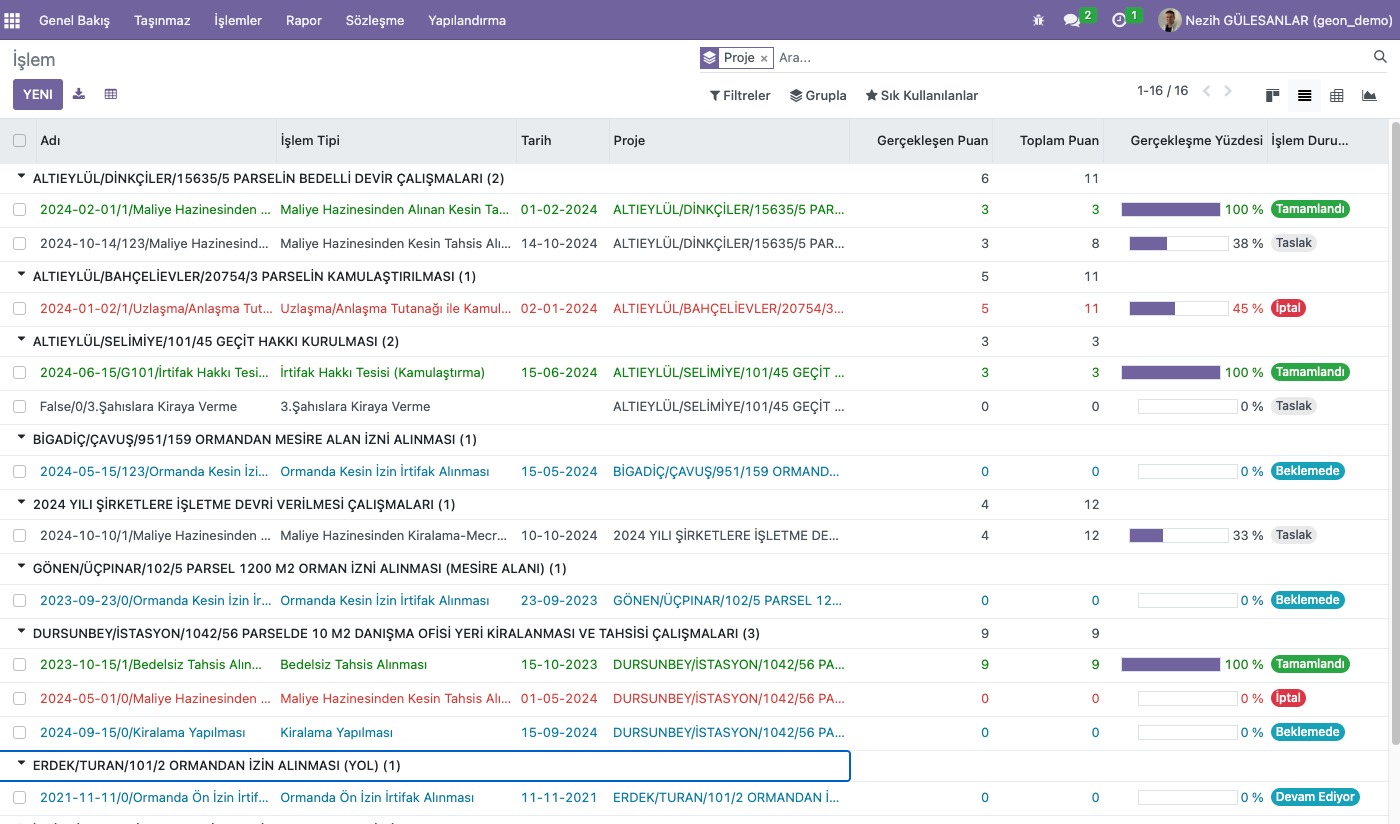Open the Filtreler dropdown
Image resolution: width=1400 pixels, height=824 pixels.
740,96
